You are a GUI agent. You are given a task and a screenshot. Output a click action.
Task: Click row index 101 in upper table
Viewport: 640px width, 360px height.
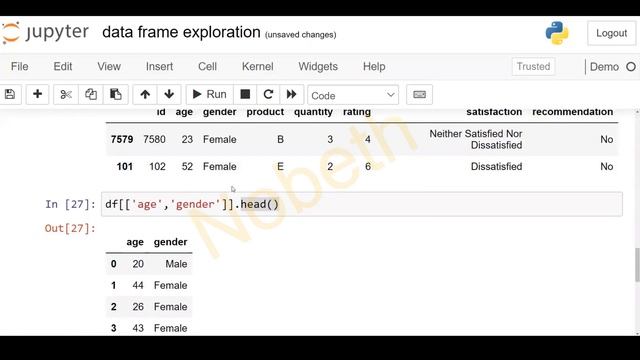(124, 167)
